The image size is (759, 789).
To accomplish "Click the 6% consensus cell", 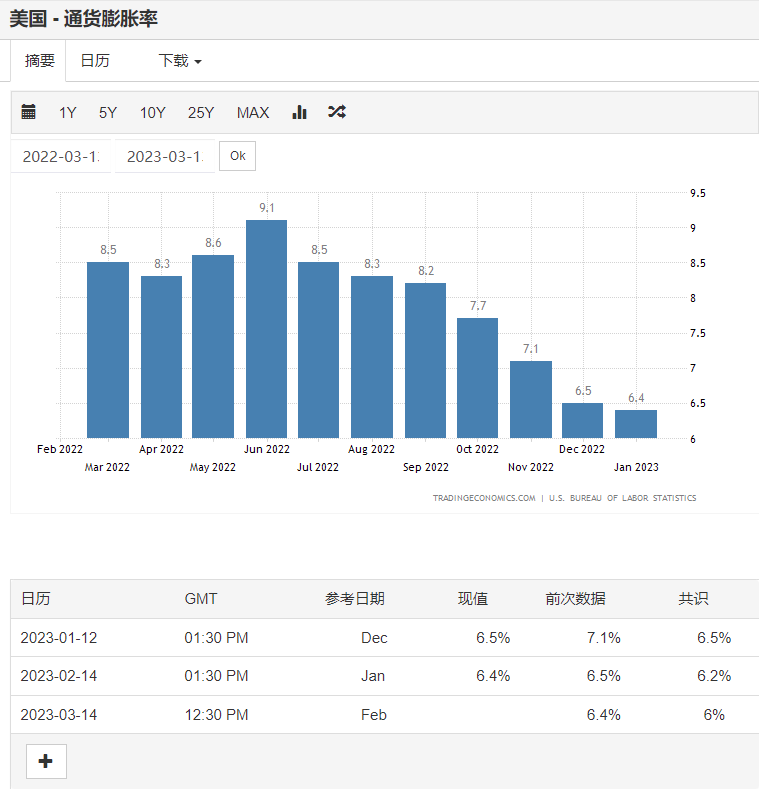I will (x=714, y=715).
